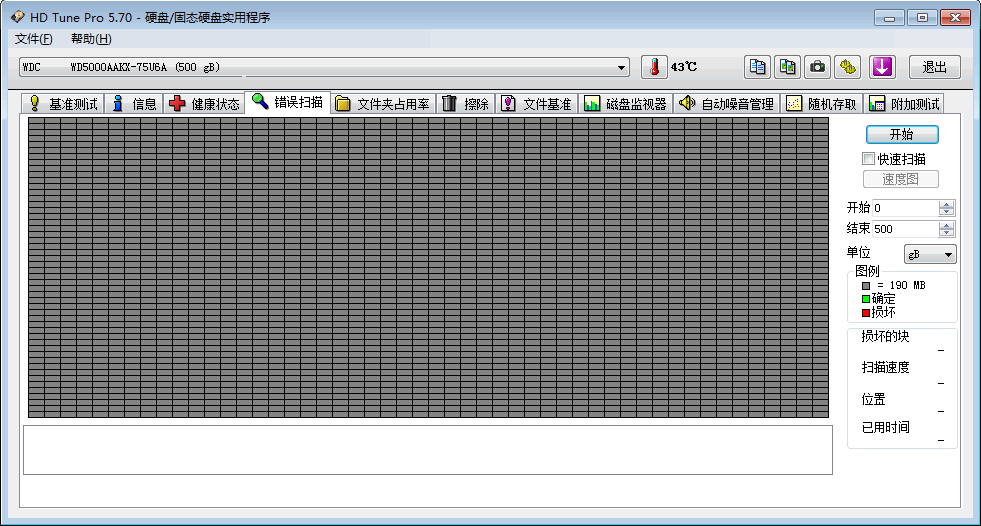Decrease the 结束 value with down arrow
This screenshot has height=526, width=981.
tap(947, 233)
